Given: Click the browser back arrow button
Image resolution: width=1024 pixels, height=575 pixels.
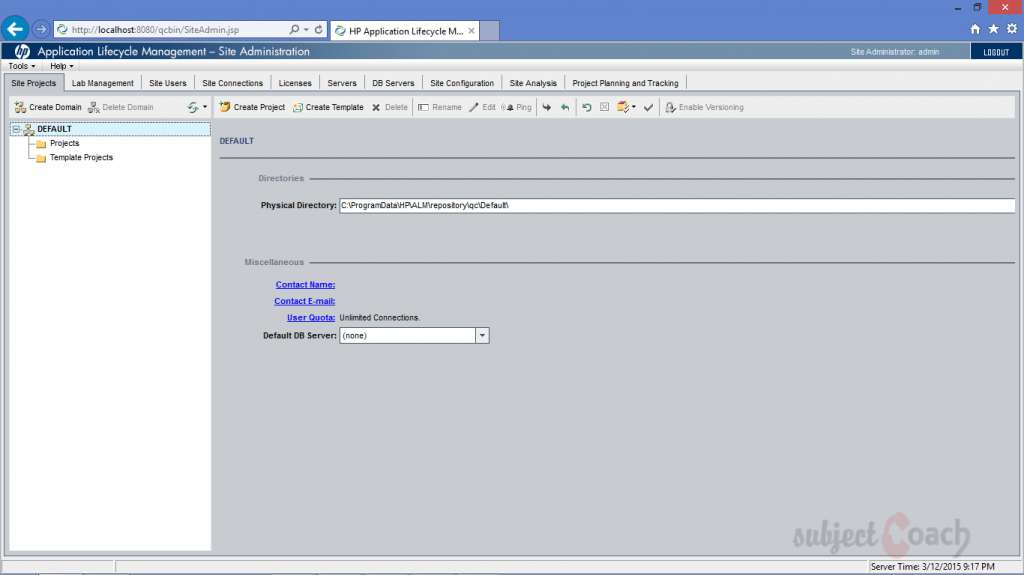Looking at the screenshot, I should 14,29.
